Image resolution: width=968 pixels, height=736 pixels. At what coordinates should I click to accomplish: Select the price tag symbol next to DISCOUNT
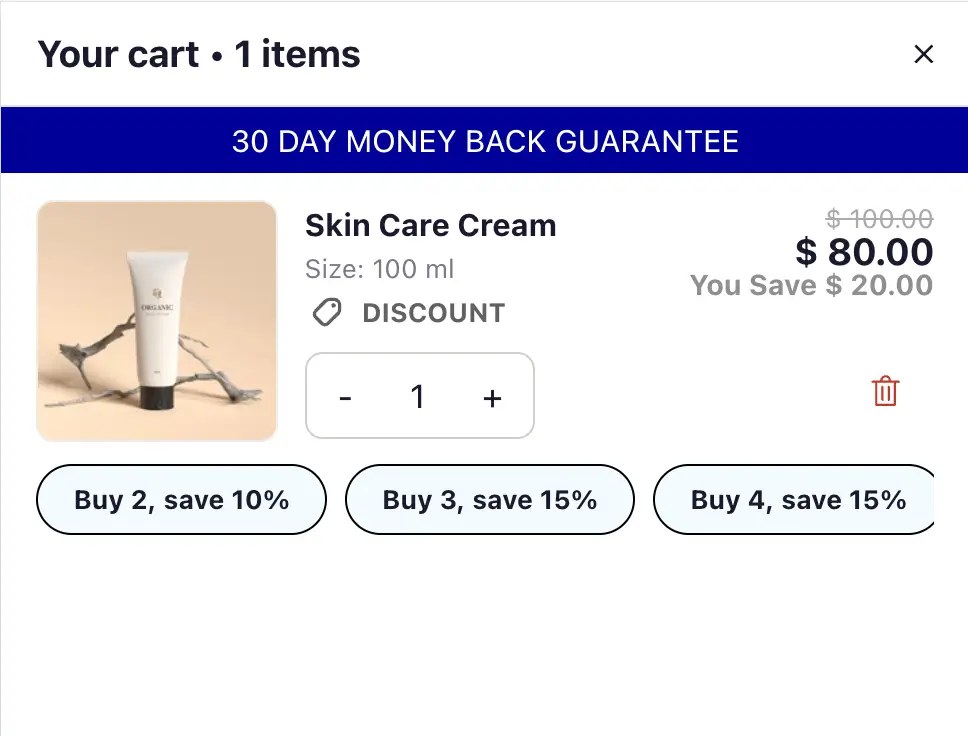[x=325, y=312]
